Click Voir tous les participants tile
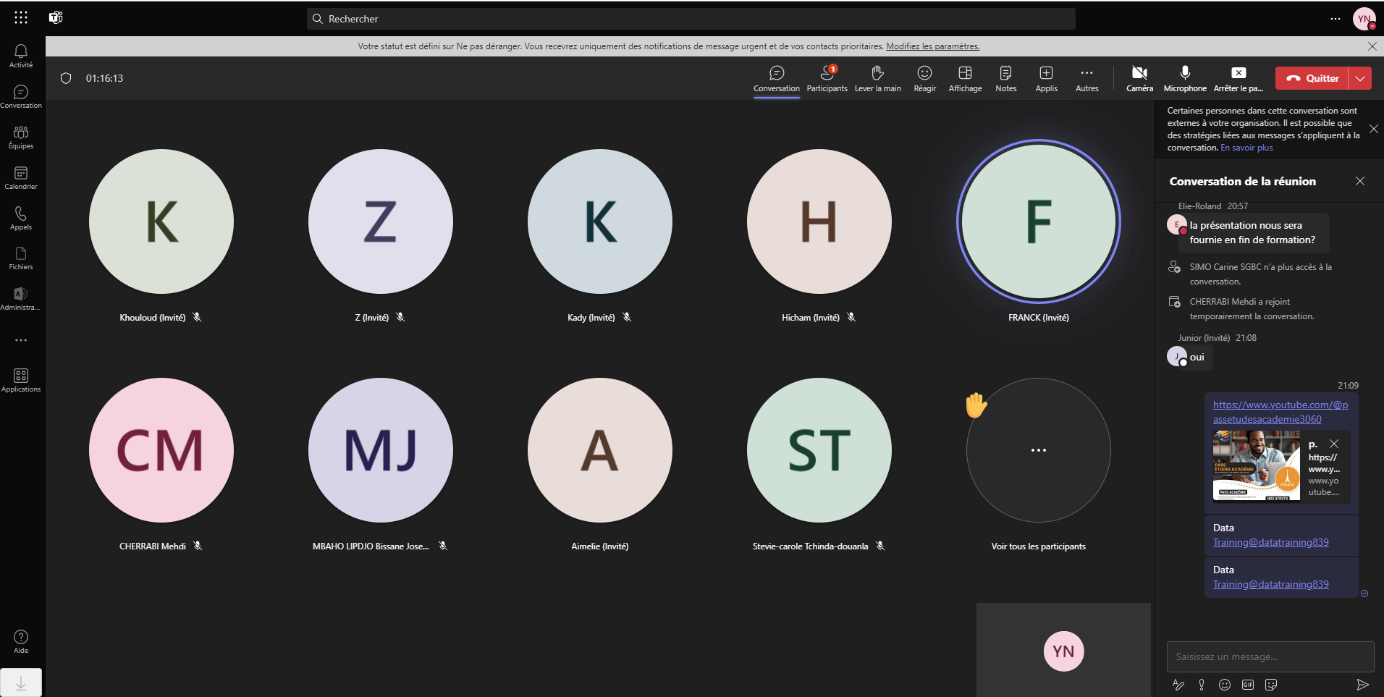Viewport: 1384px width, 697px height. pos(1038,451)
